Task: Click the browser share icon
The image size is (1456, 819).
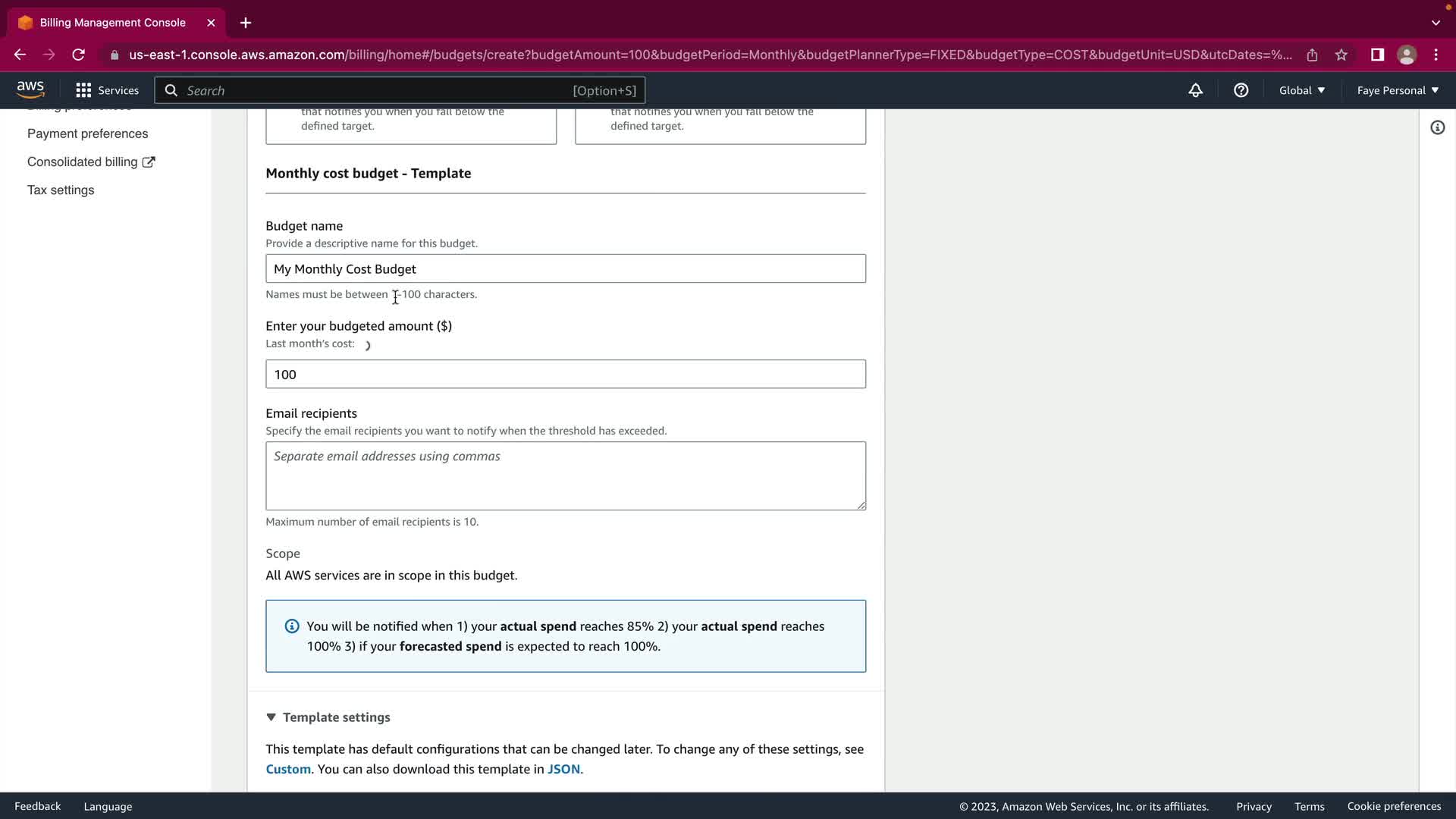Action: pyautogui.click(x=1312, y=55)
